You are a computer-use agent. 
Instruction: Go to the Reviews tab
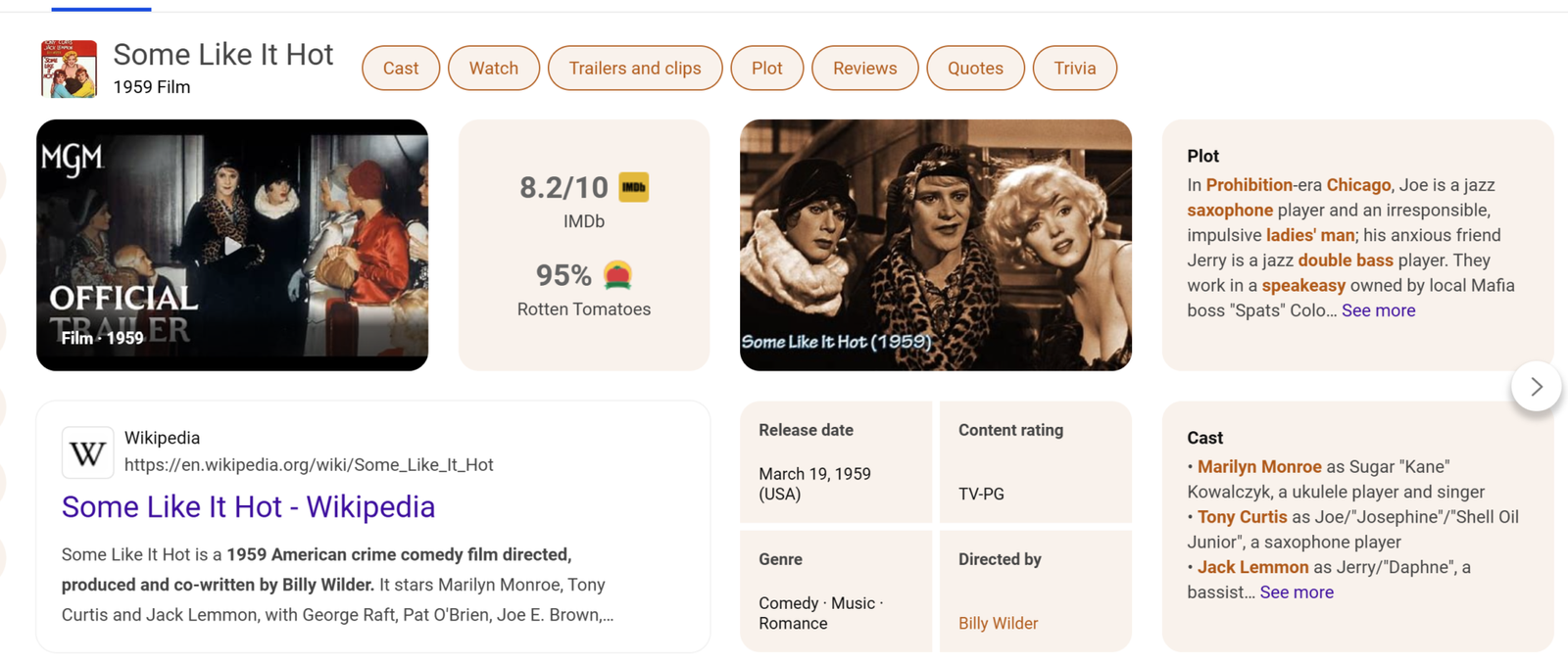864,69
